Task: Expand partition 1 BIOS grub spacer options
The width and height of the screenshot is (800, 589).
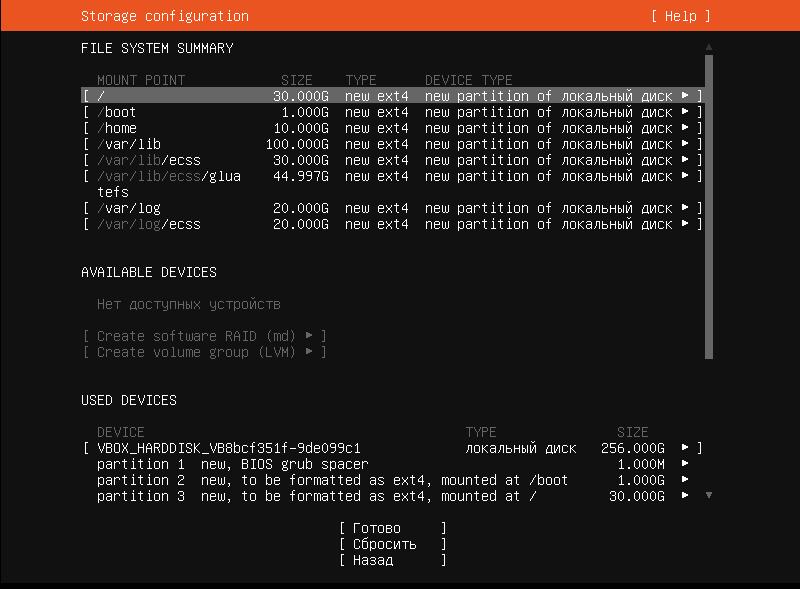Action: 685,464
